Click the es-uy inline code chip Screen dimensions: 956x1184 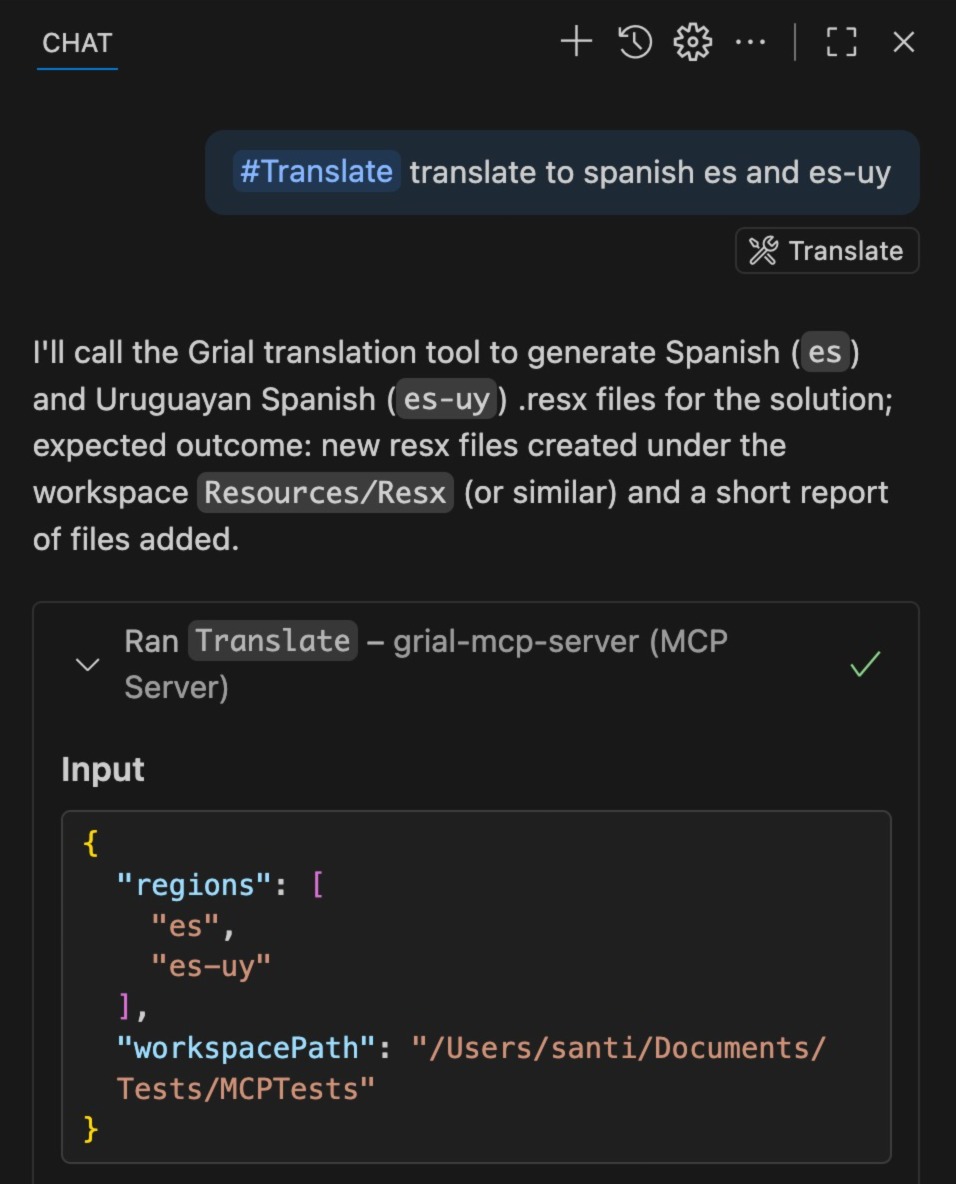click(x=447, y=399)
